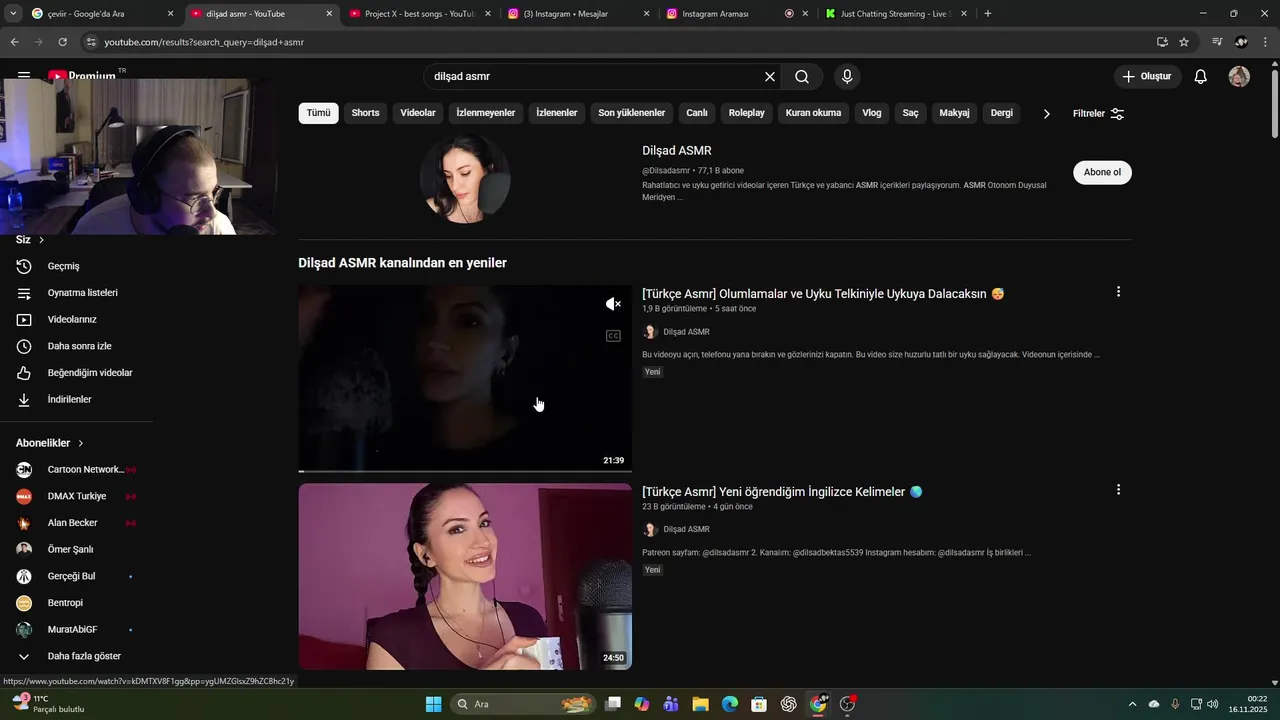This screenshot has width=1280, height=720.
Task: Open Olumlamalar ve Uyku Telkiniyle video title
Action: 823,294
